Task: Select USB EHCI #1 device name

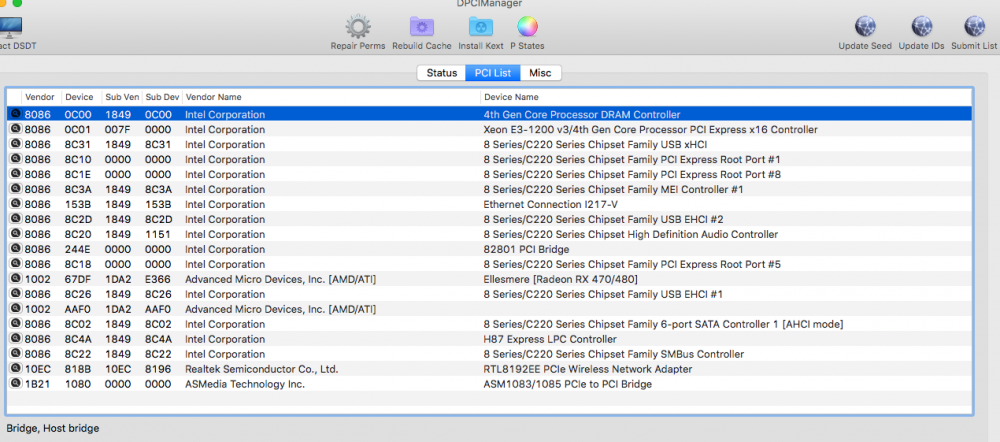Action: pyautogui.click(x=603, y=295)
